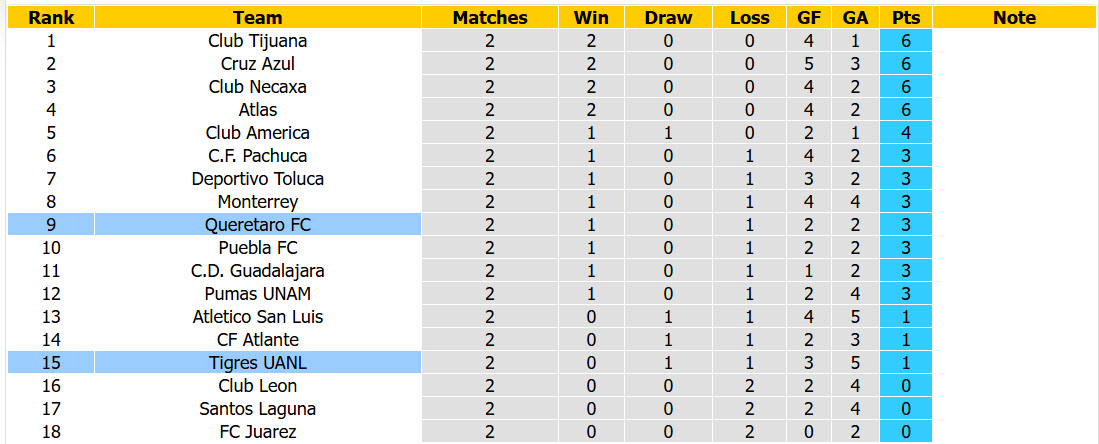This screenshot has height=444, width=1099.
Task: Click the Club America team name
Action: tap(258, 133)
